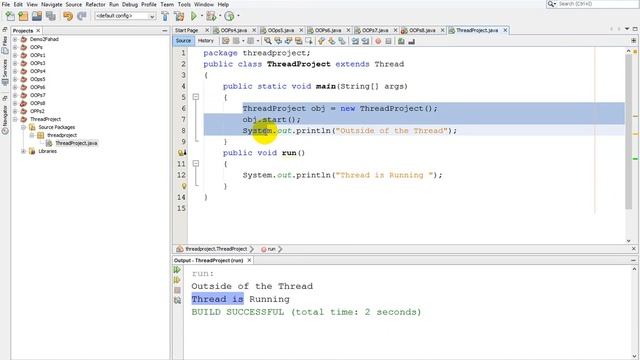The image size is (640, 360).
Task: Open the File menu
Action: [x=6, y=4]
